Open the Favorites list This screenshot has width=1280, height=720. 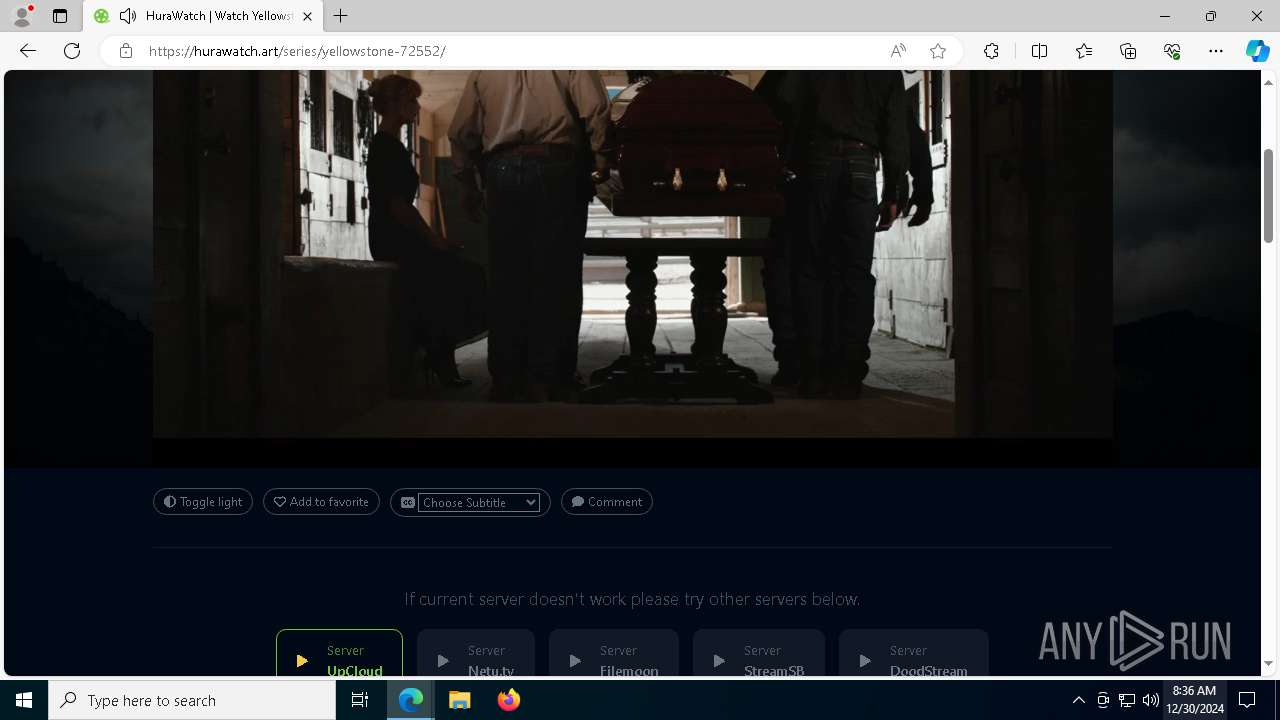click(x=1084, y=51)
